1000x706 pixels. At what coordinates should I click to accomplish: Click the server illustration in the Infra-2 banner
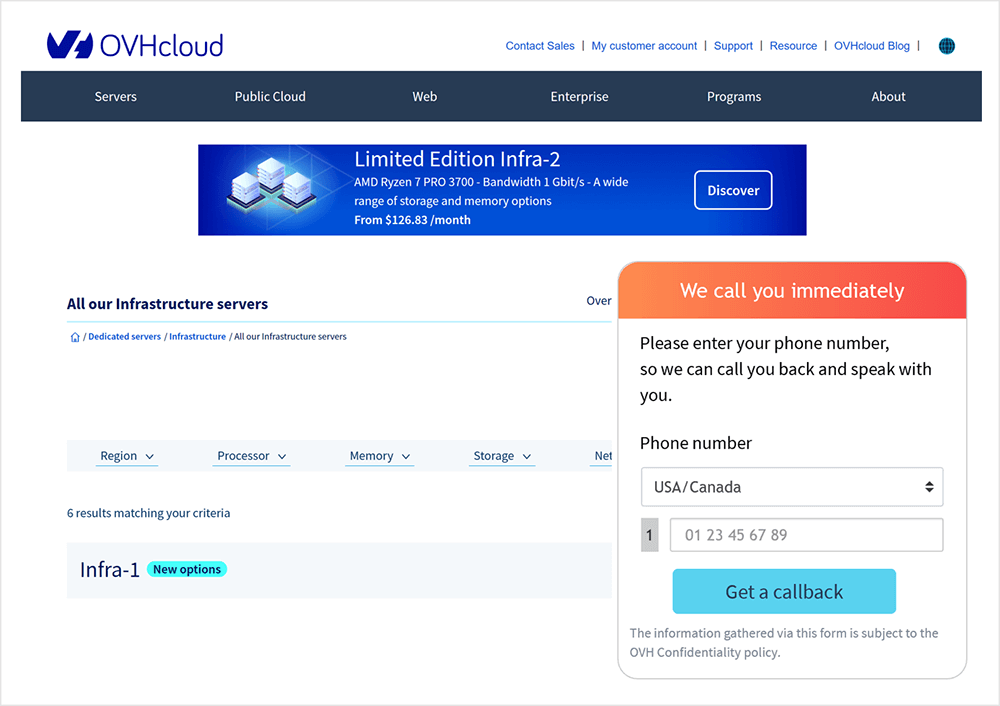coord(270,189)
